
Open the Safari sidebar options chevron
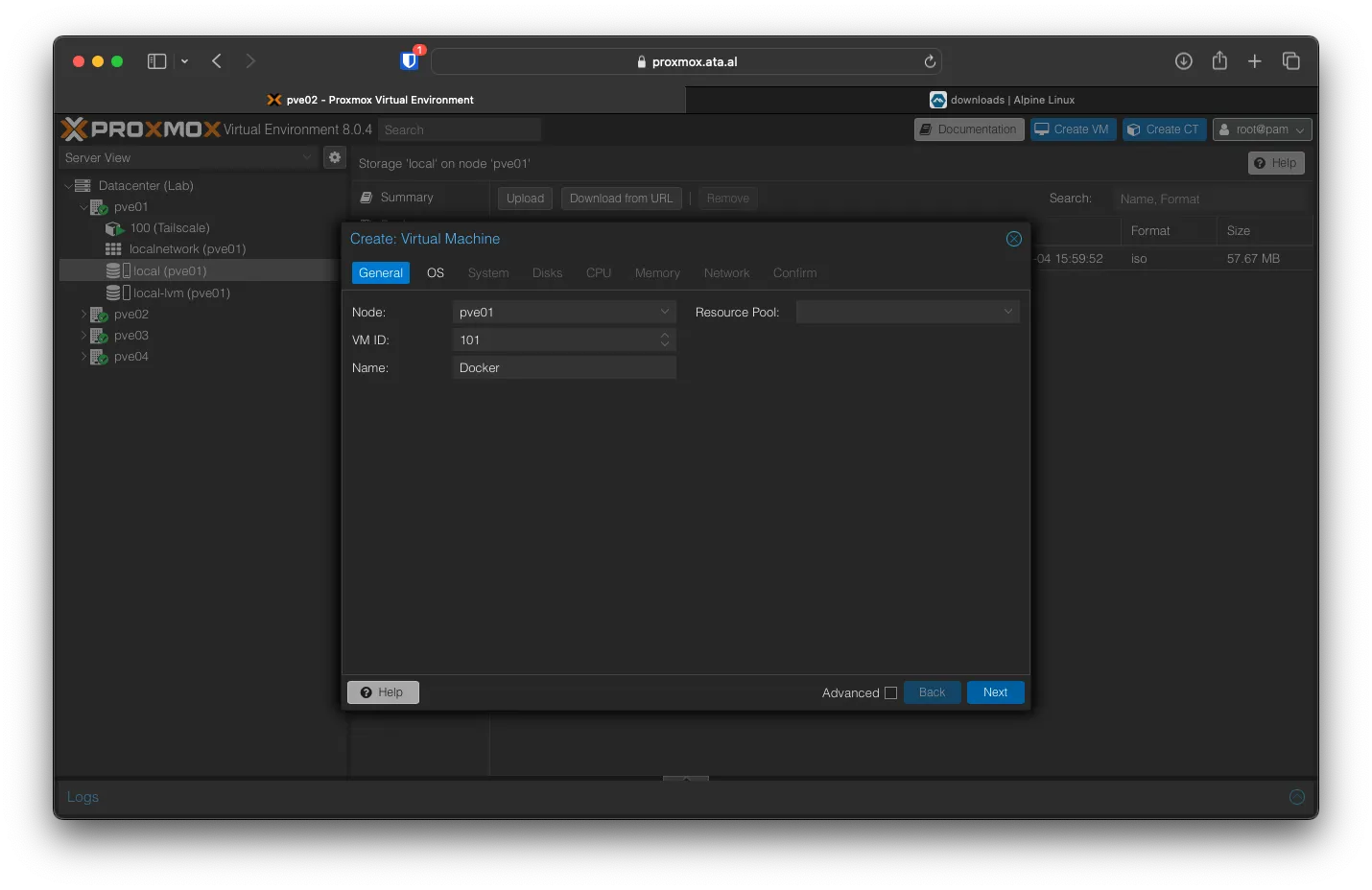(184, 61)
